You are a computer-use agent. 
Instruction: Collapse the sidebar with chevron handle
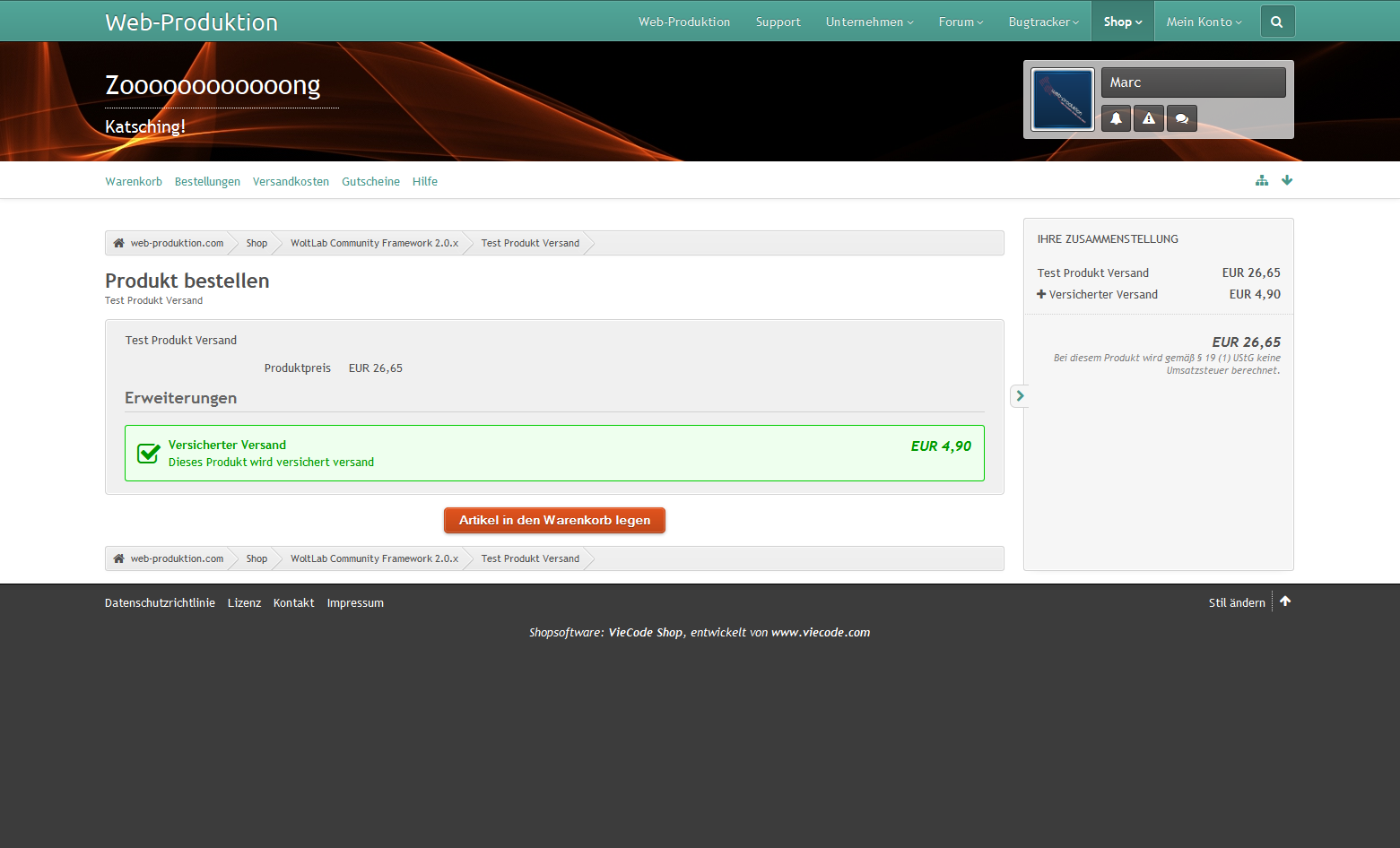pos(1020,396)
